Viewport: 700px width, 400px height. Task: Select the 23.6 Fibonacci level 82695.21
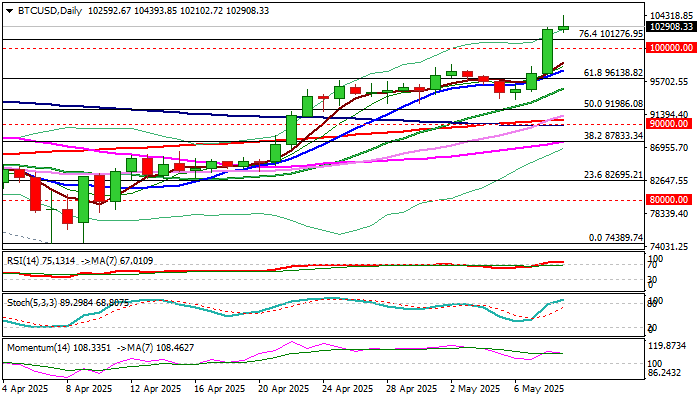[x=613, y=175]
